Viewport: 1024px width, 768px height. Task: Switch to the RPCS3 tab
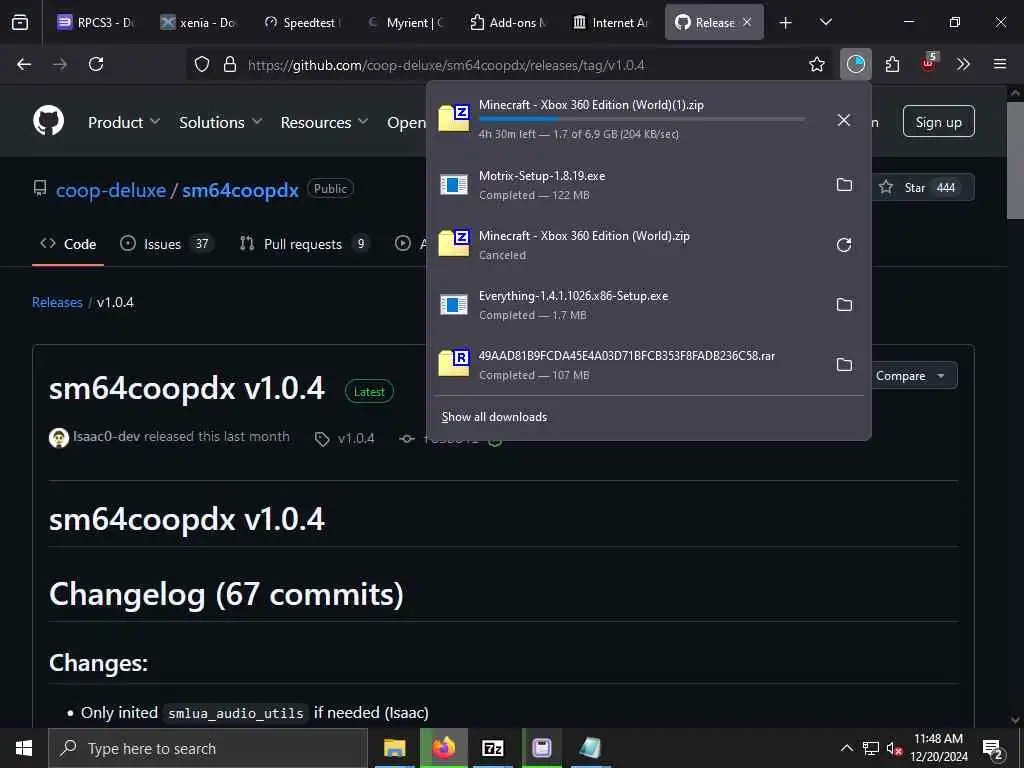pos(95,22)
